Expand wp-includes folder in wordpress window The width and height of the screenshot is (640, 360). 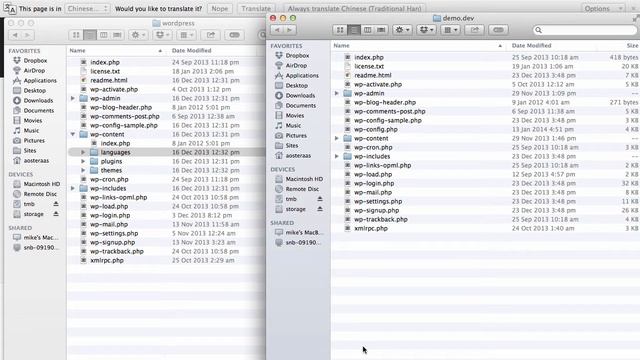(x=73, y=188)
